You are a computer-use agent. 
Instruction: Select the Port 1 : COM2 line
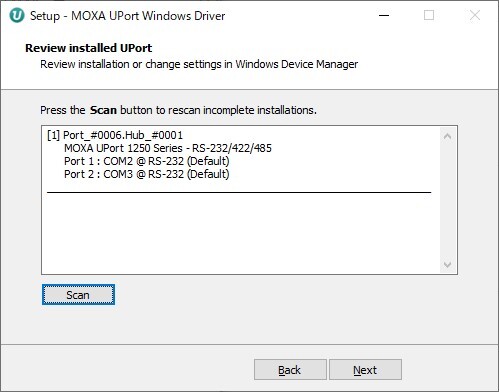tap(147, 161)
